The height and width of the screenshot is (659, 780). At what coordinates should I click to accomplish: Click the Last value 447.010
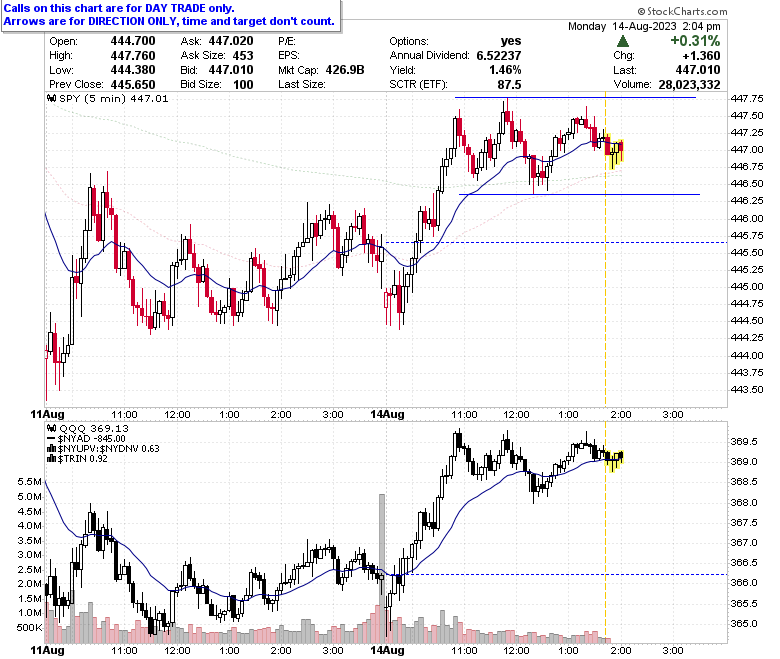tap(698, 70)
